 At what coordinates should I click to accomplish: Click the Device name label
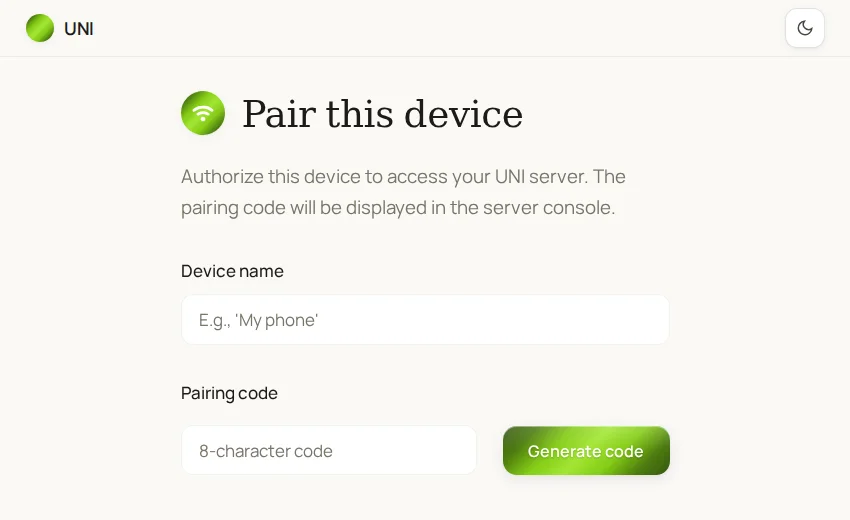point(232,271)
